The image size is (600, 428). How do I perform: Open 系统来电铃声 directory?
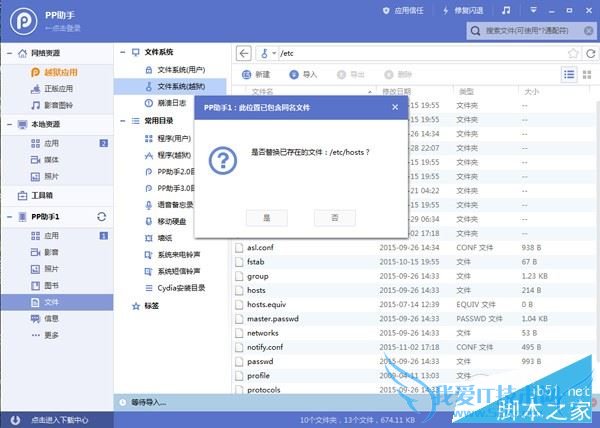pos(173,255)
